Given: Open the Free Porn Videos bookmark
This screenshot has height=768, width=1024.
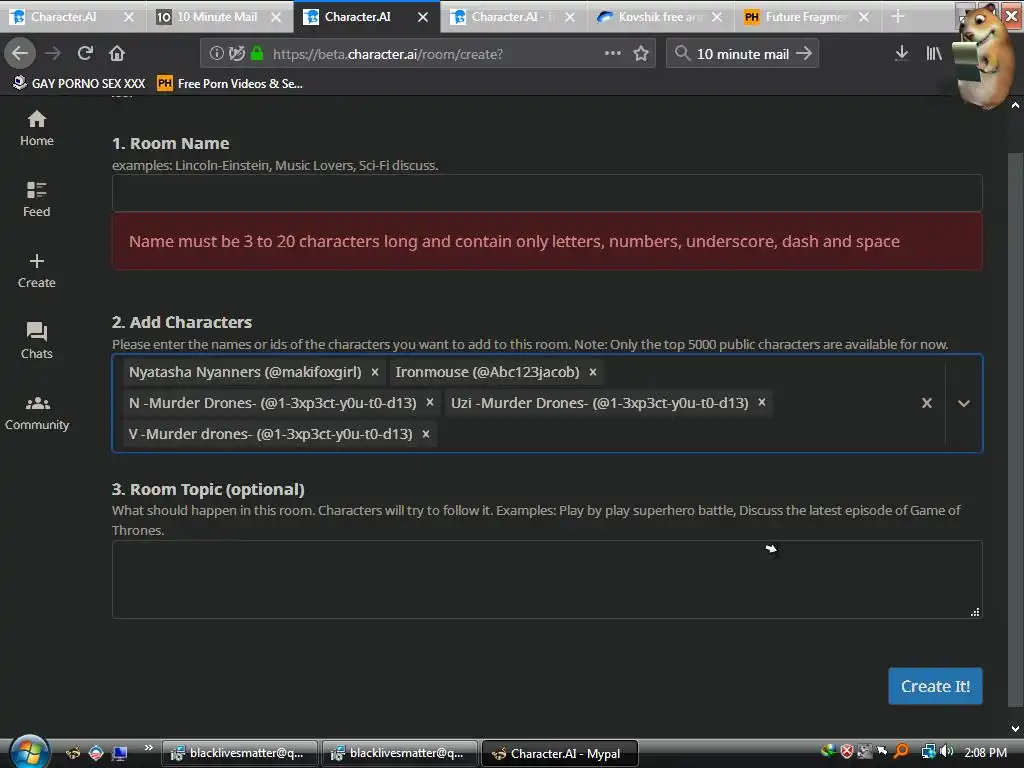Looking at the screenshot, I should [x=230, y=84].
